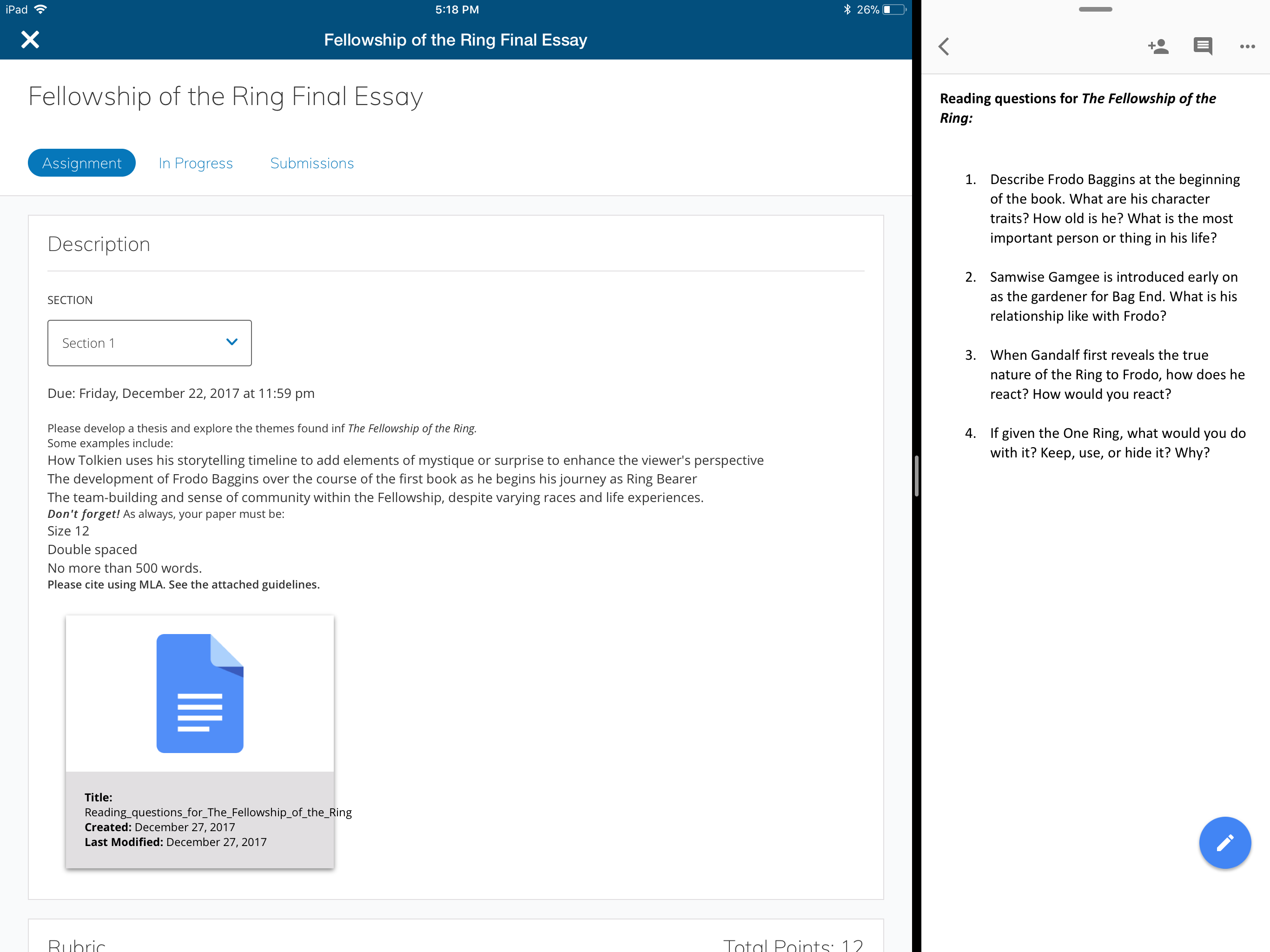Tap the add person share icon

tap(1158, 46)
